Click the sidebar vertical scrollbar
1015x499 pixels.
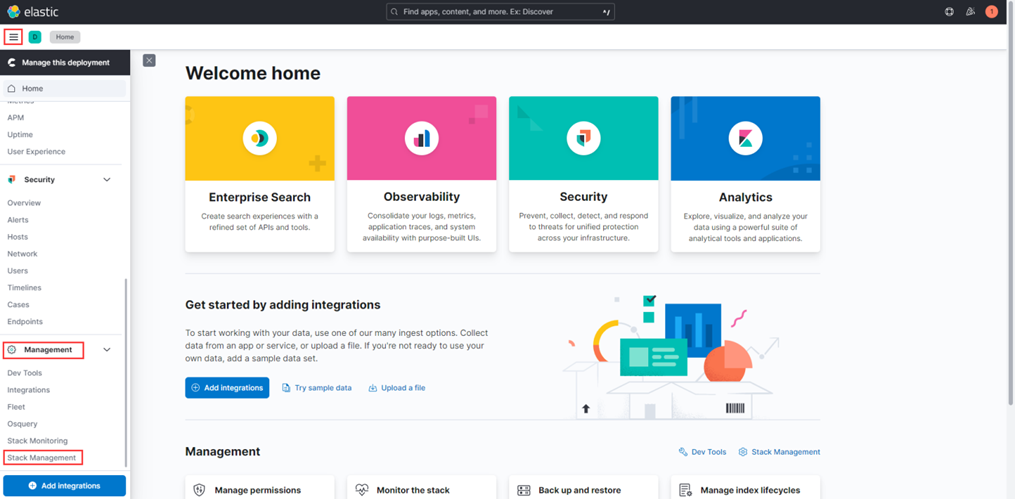point(126,372)
